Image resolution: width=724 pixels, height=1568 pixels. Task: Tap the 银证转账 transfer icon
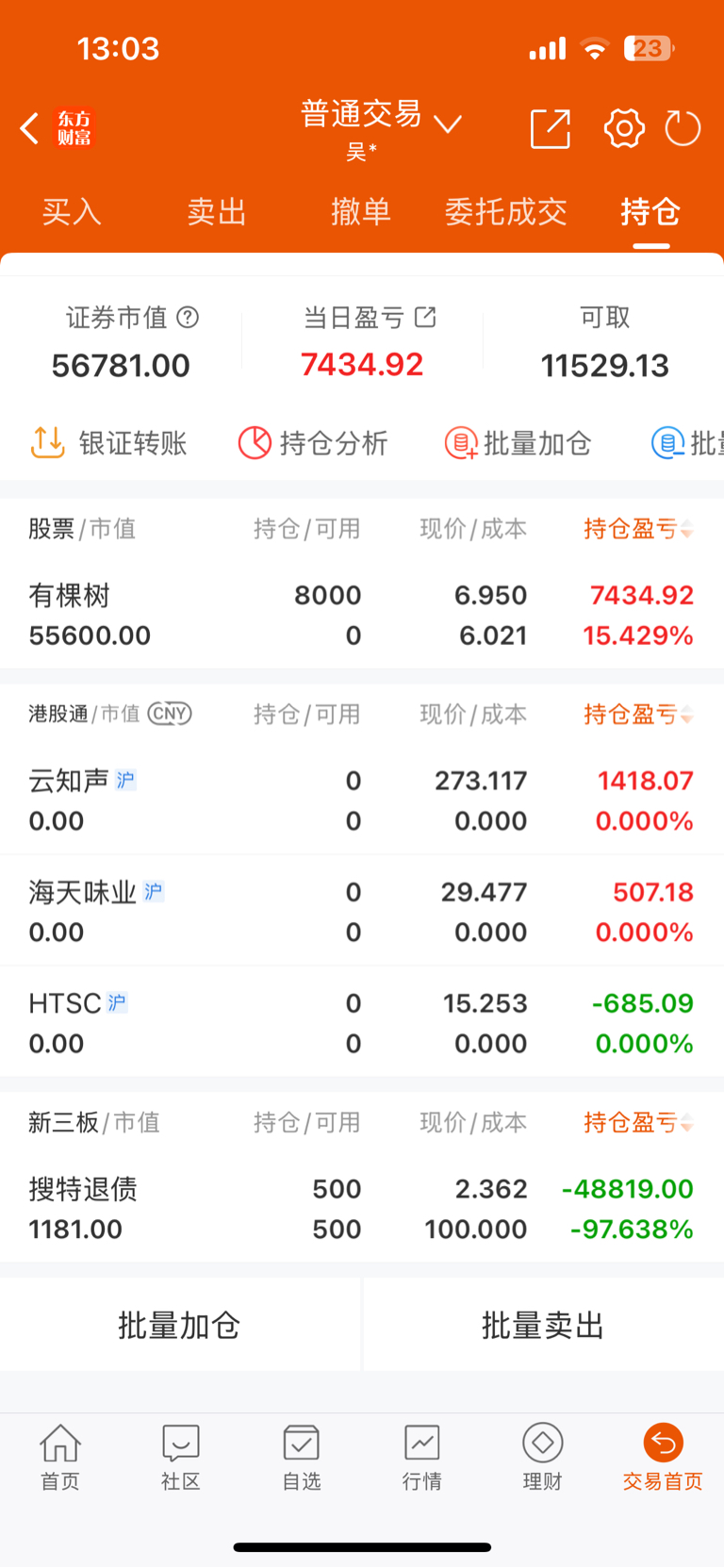pyautogui.click(x=47, y=442)
